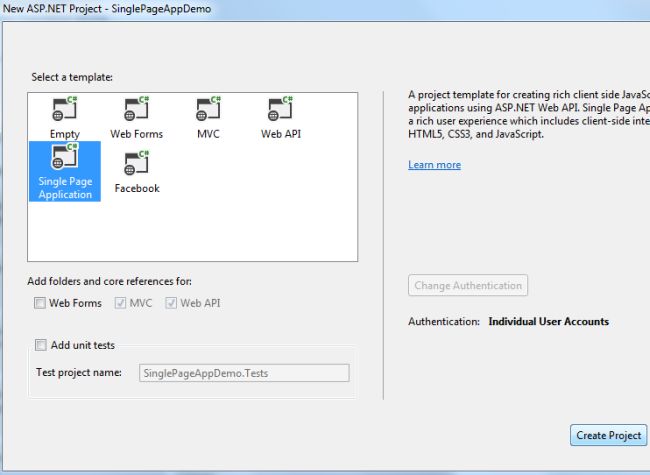This screenshot has height=475, width=650.
Task: Select the Empty template icon
Action: point(65,109)
